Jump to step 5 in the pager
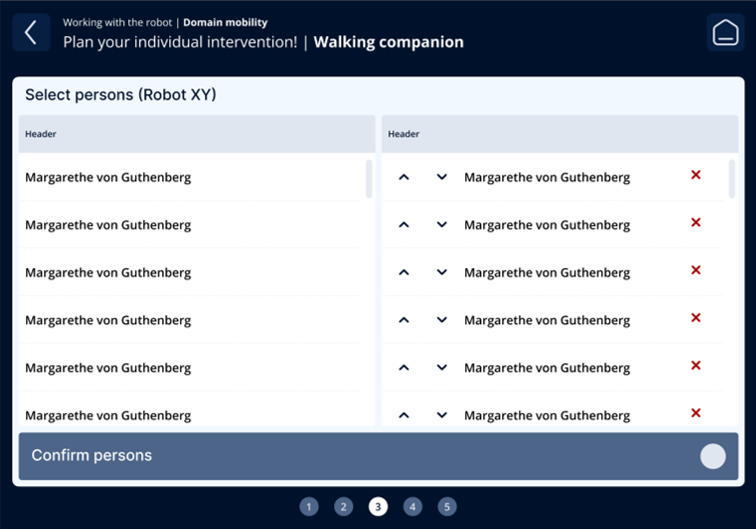Viewport: 756px width, 529px height. [447, 507]
